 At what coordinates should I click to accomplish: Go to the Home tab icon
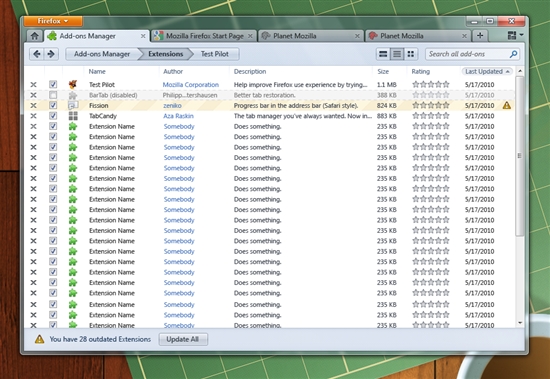coord(35,36)
